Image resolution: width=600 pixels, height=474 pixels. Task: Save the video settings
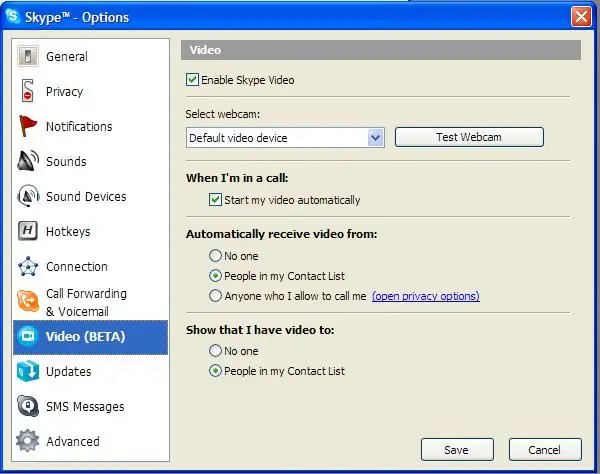click(457, 450)
